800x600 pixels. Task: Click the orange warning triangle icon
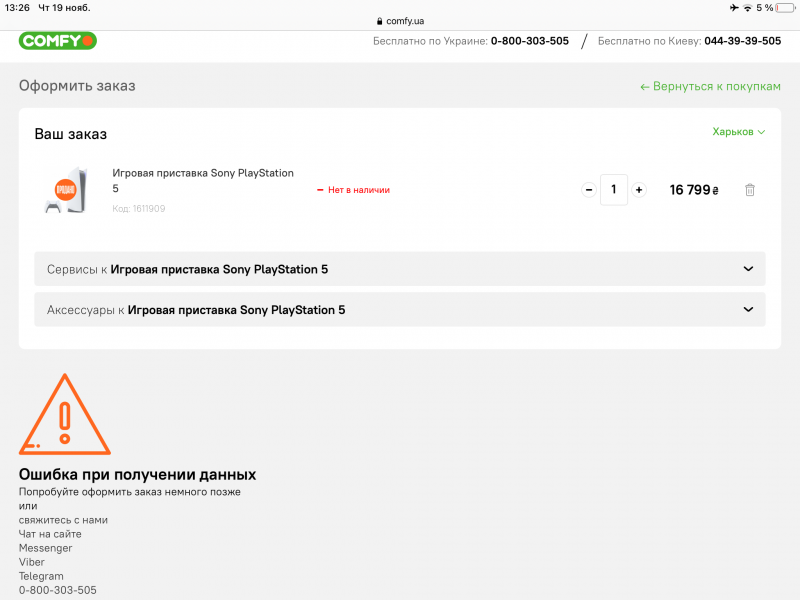point(65,415)
